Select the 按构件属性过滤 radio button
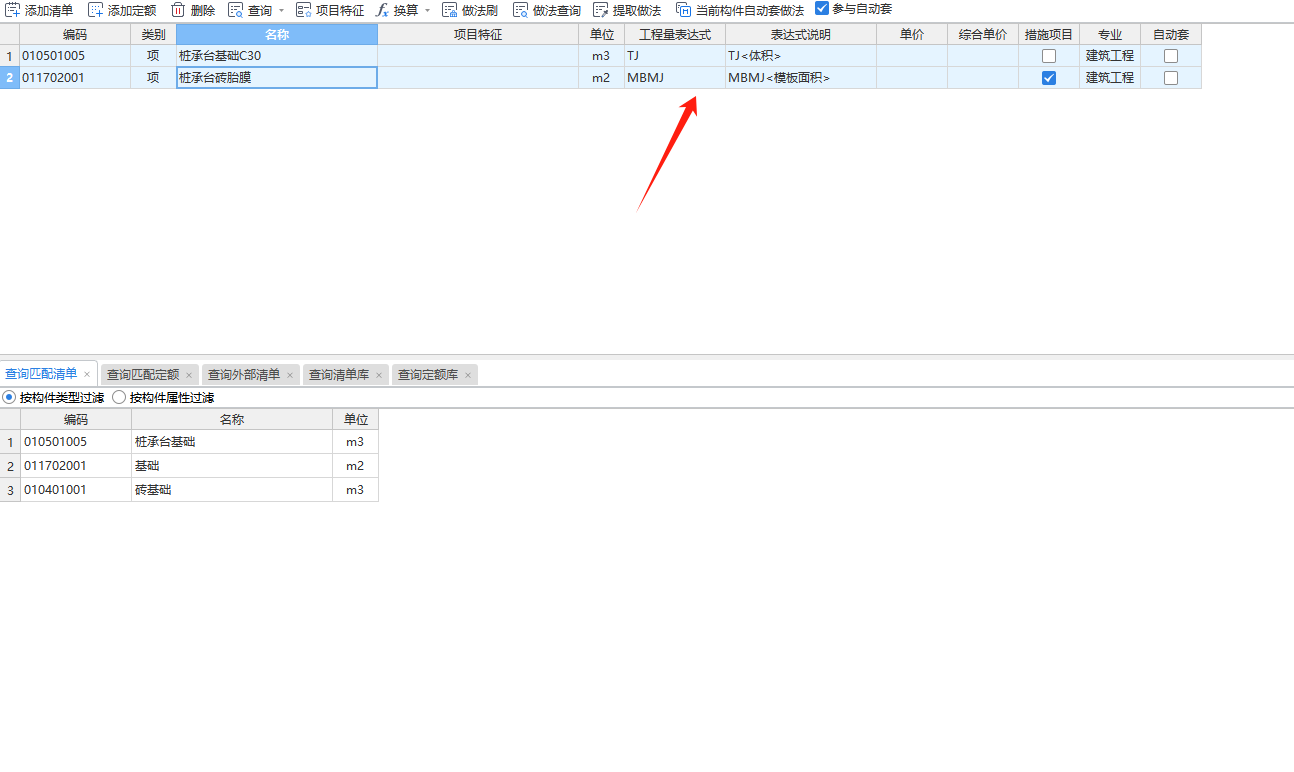This screenshot has height=772, width=1294. tap(119, 398)
